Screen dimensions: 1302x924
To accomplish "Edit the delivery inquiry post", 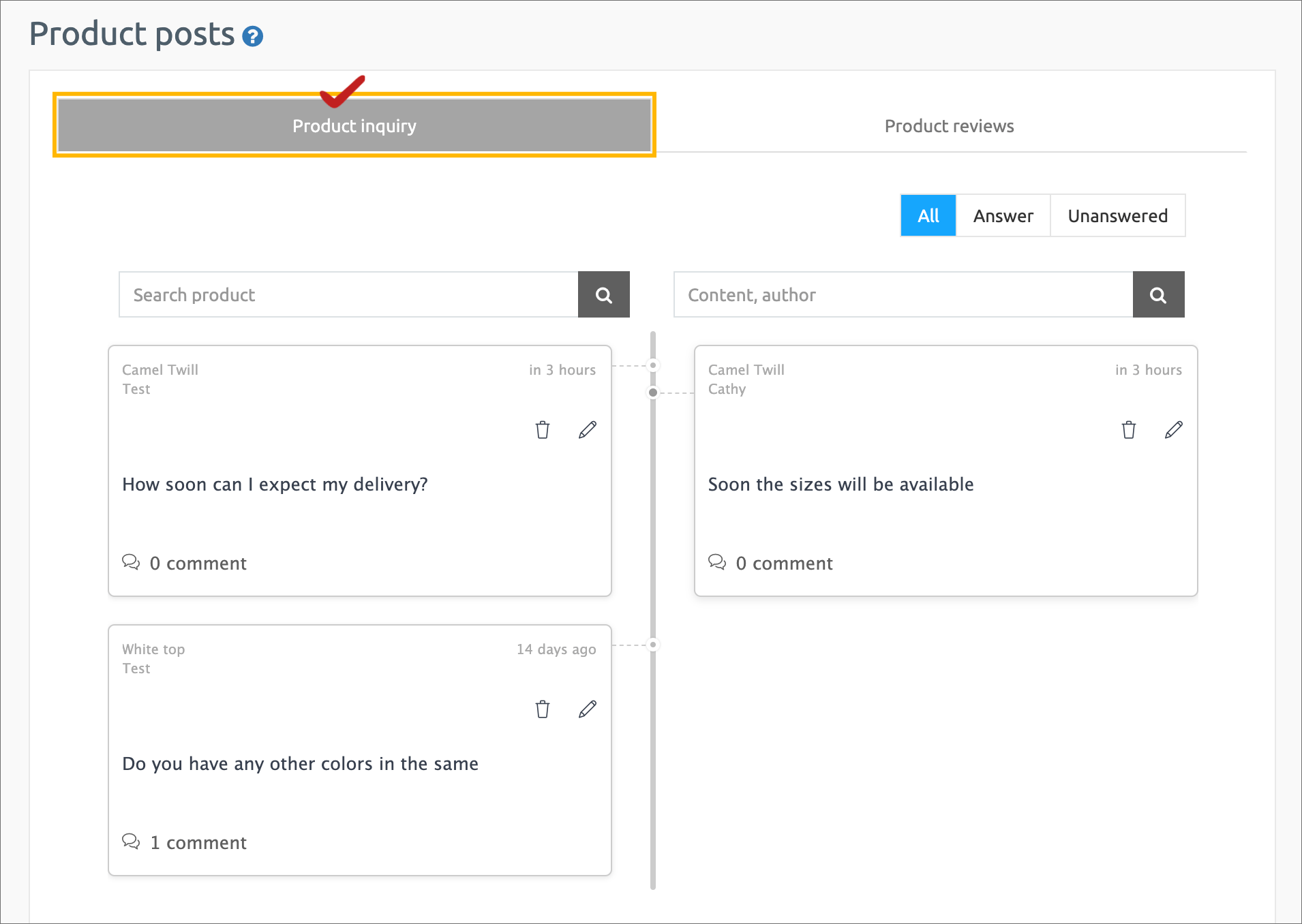I will tap(587, 430).
